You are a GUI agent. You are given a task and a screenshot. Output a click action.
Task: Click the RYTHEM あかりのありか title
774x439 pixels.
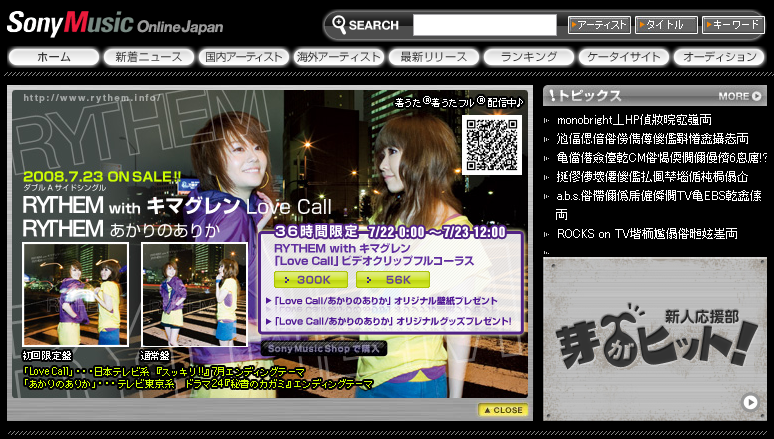(121, 230)
